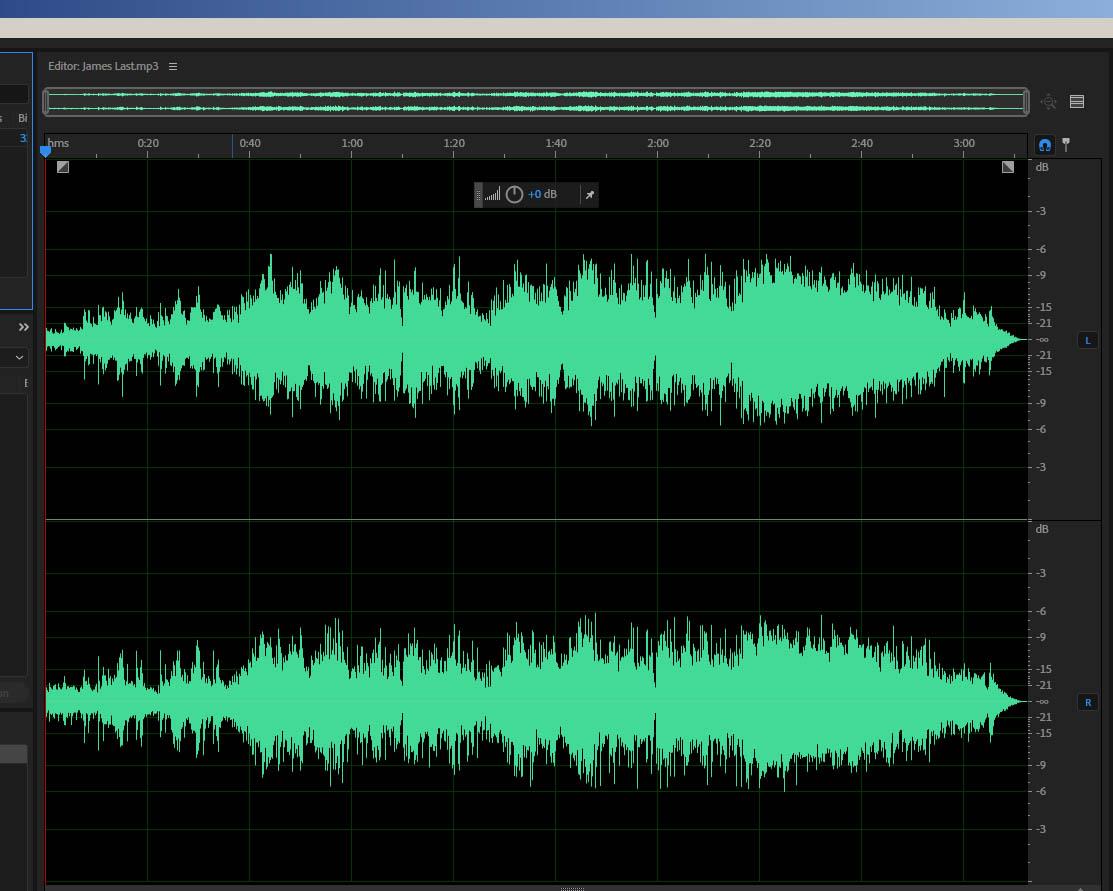Click timeline ruler at 2:20
1113x891 pixels.
[760, 143]
